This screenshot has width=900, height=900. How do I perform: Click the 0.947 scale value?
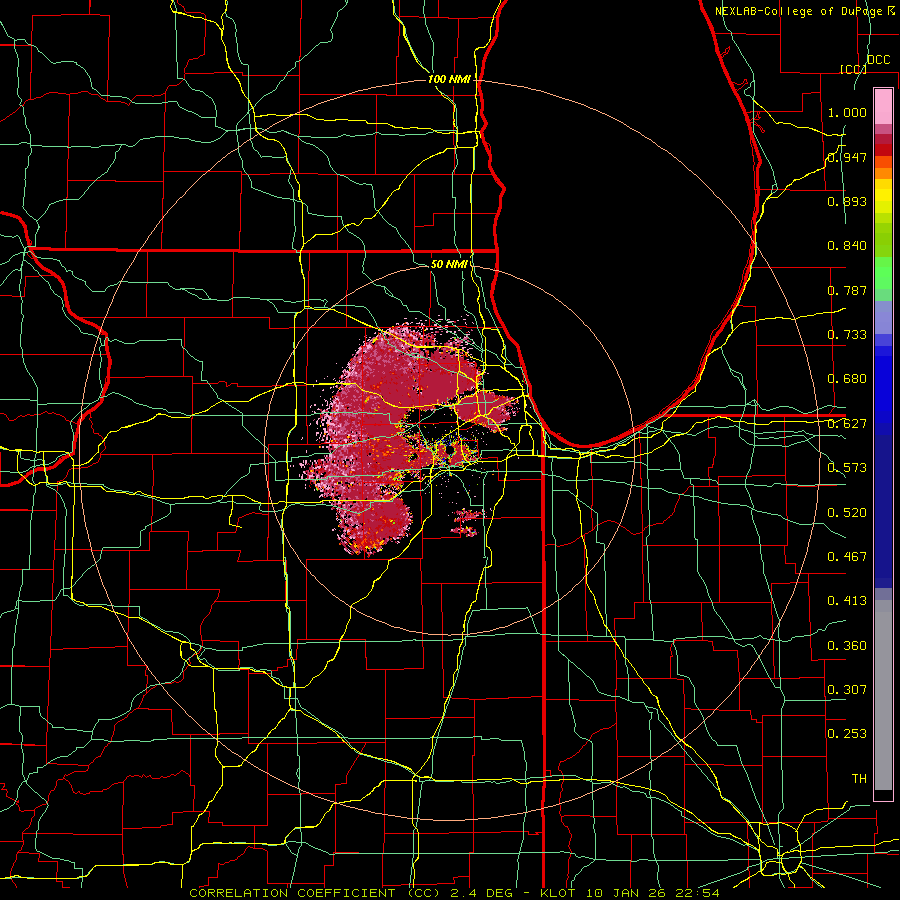point(847,157)
